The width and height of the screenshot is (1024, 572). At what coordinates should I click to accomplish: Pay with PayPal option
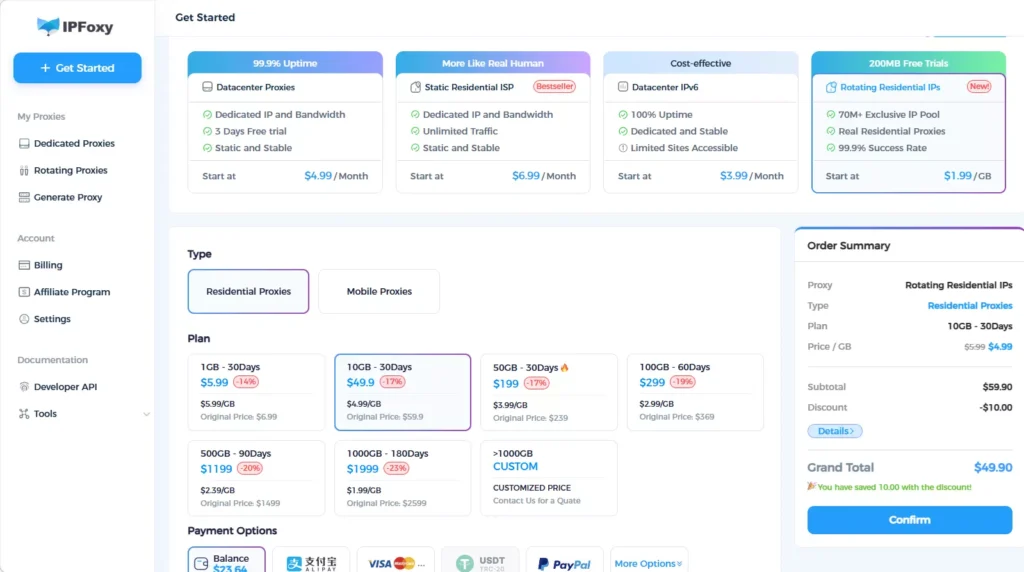point(564,563)
